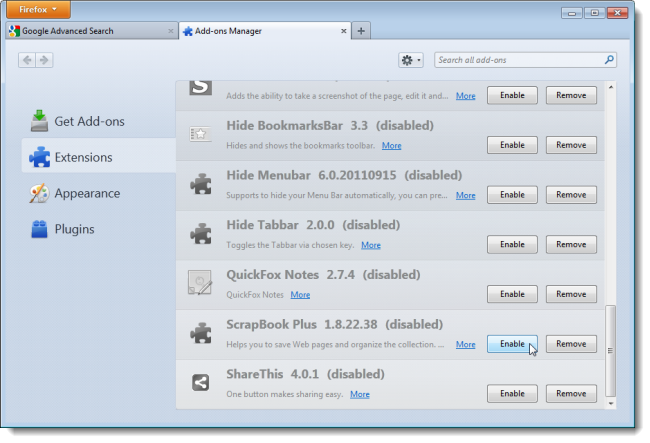Click the scrollbar down arrow
Screen dimensions: 650x443
[x=611, y=403]
